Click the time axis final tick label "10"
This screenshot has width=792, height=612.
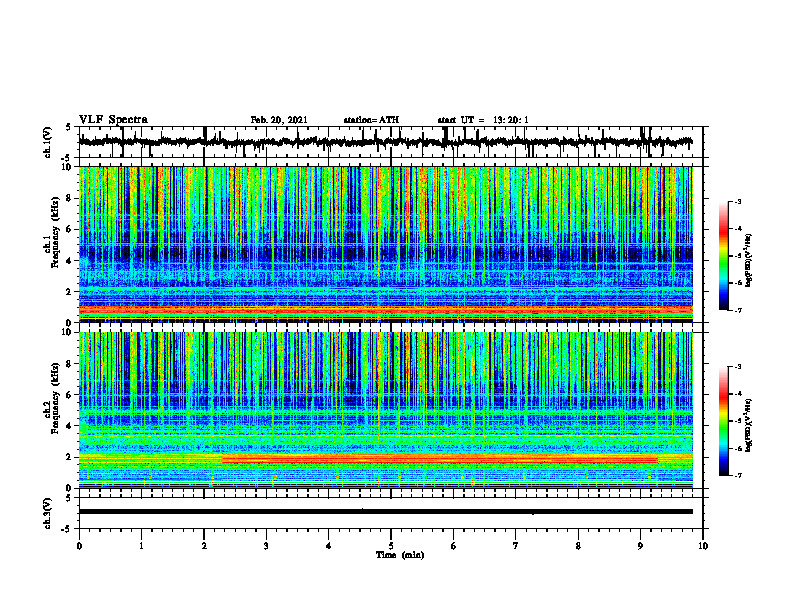coord(703,546)
